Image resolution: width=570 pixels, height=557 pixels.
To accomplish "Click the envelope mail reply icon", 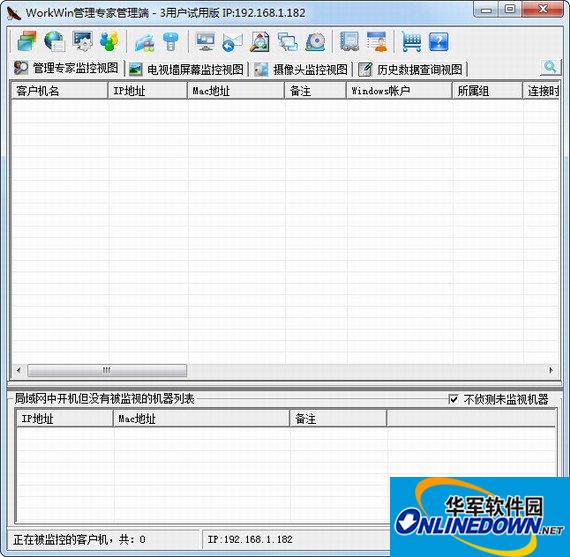I will click(232, 42).
